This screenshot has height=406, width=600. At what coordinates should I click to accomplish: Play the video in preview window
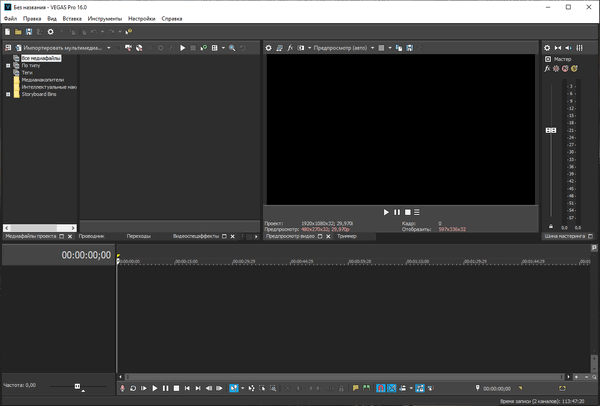387,212
